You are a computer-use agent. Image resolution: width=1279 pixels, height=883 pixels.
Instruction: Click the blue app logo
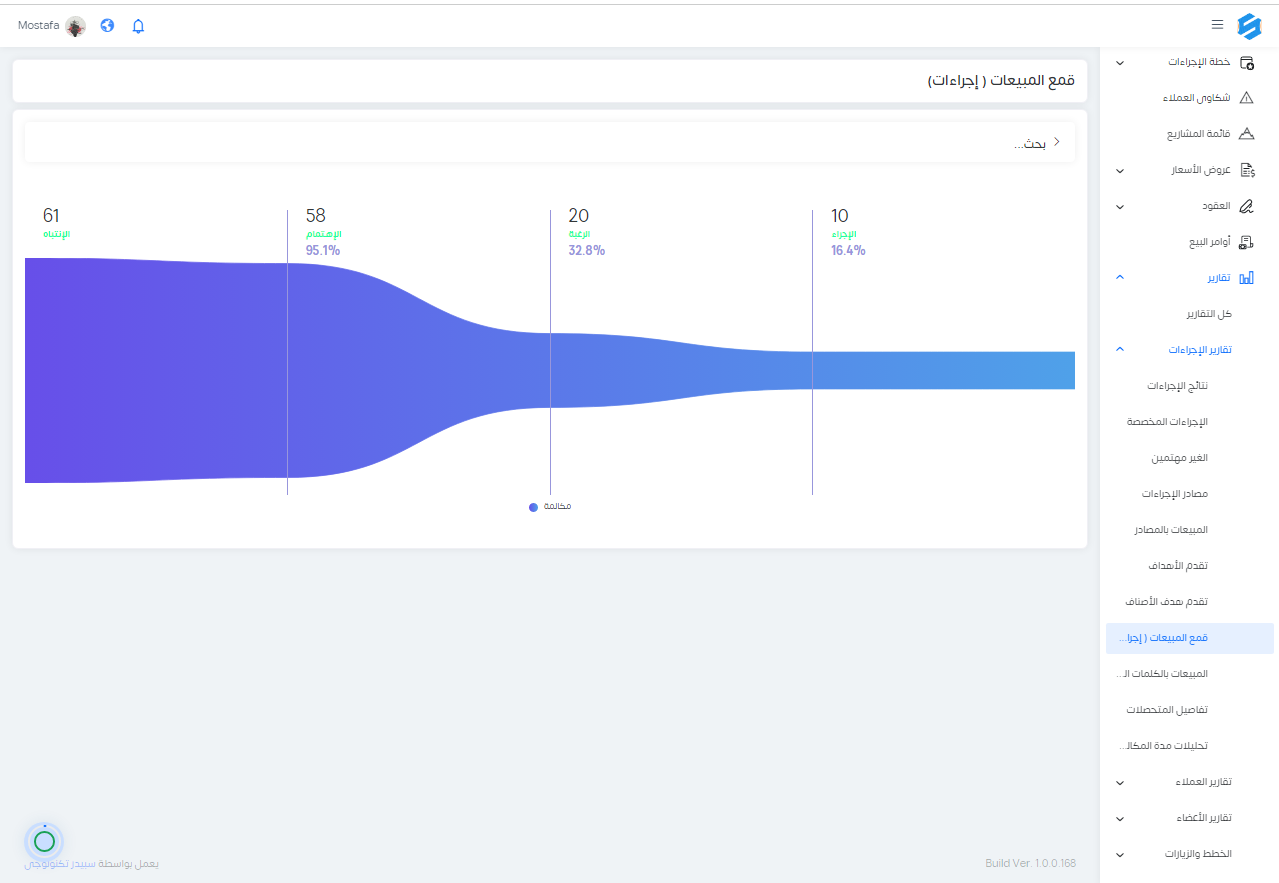click(1249, 25)
